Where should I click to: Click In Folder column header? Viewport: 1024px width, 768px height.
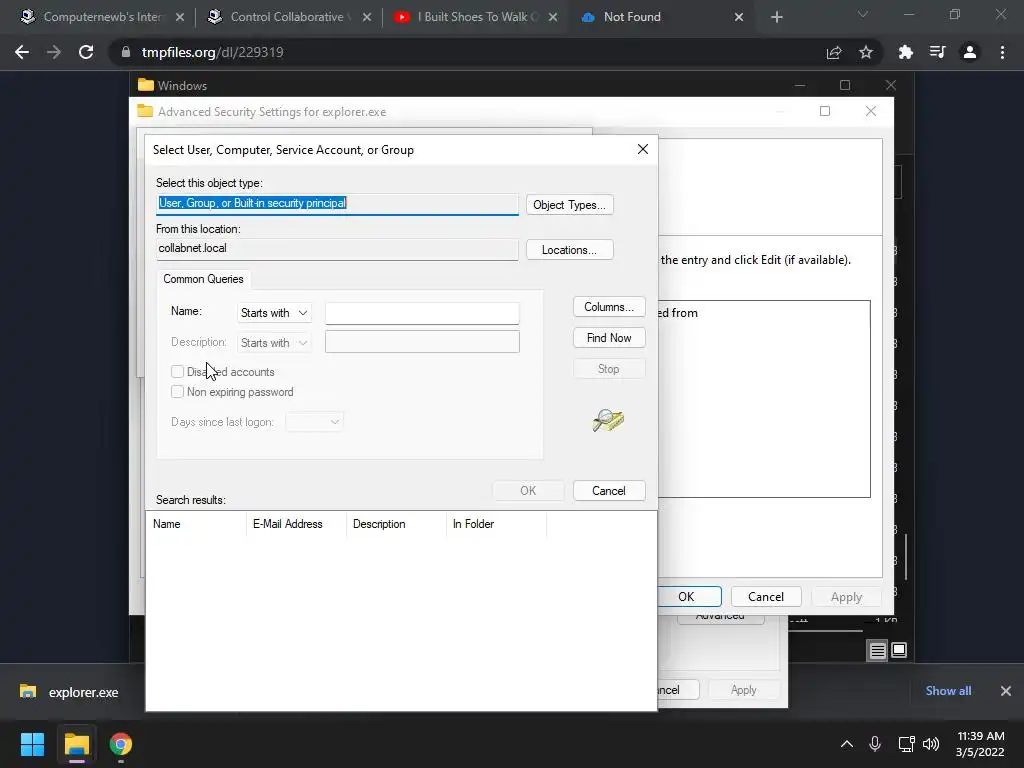click(x=496, y=524)
